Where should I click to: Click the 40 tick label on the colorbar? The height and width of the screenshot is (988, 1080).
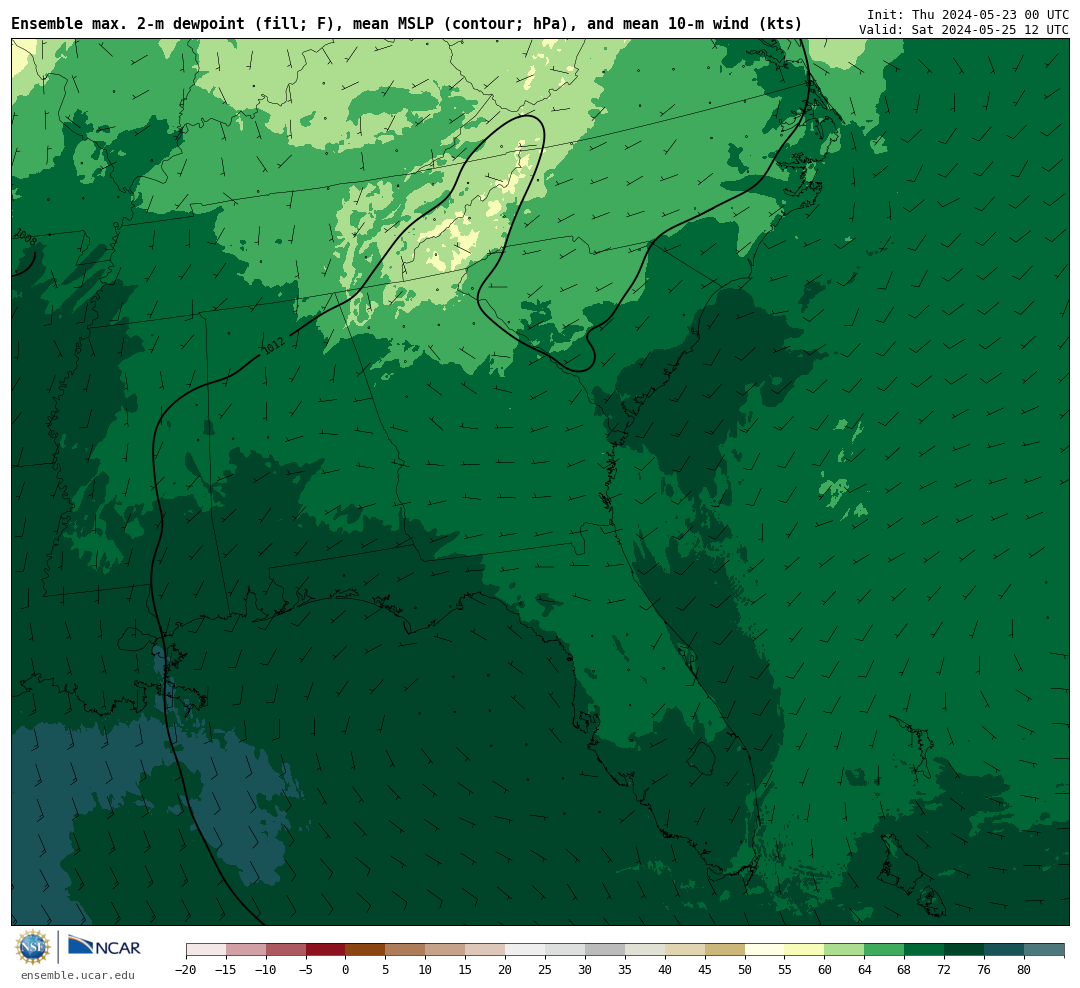point(665,970)
